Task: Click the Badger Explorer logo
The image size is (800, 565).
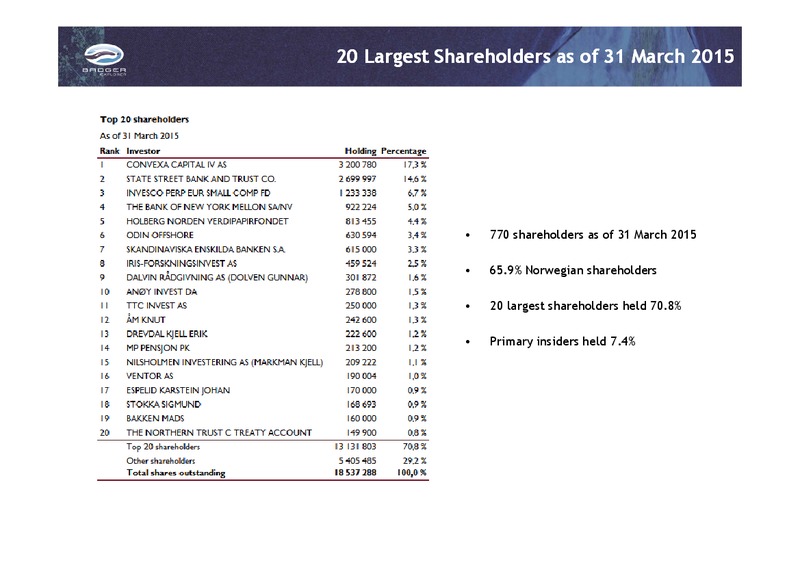Action: pyautogui.click(x=104, y=60)
